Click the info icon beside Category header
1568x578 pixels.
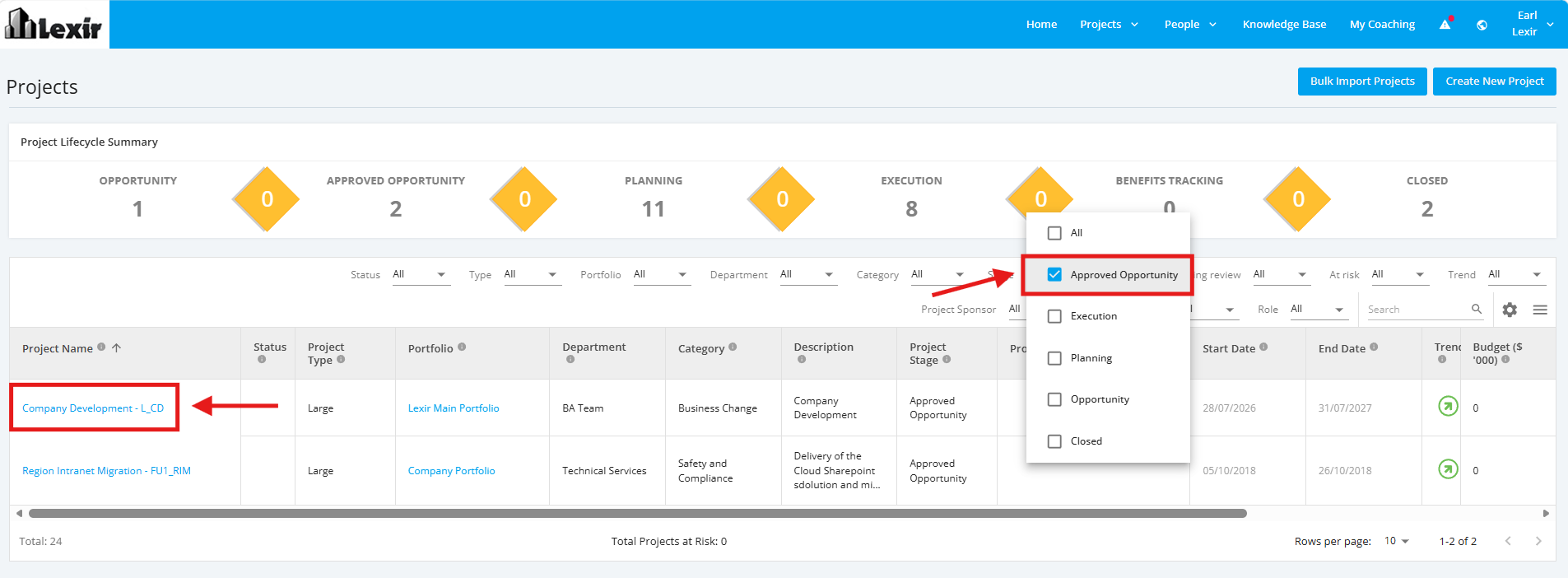[x=733, y=347]
